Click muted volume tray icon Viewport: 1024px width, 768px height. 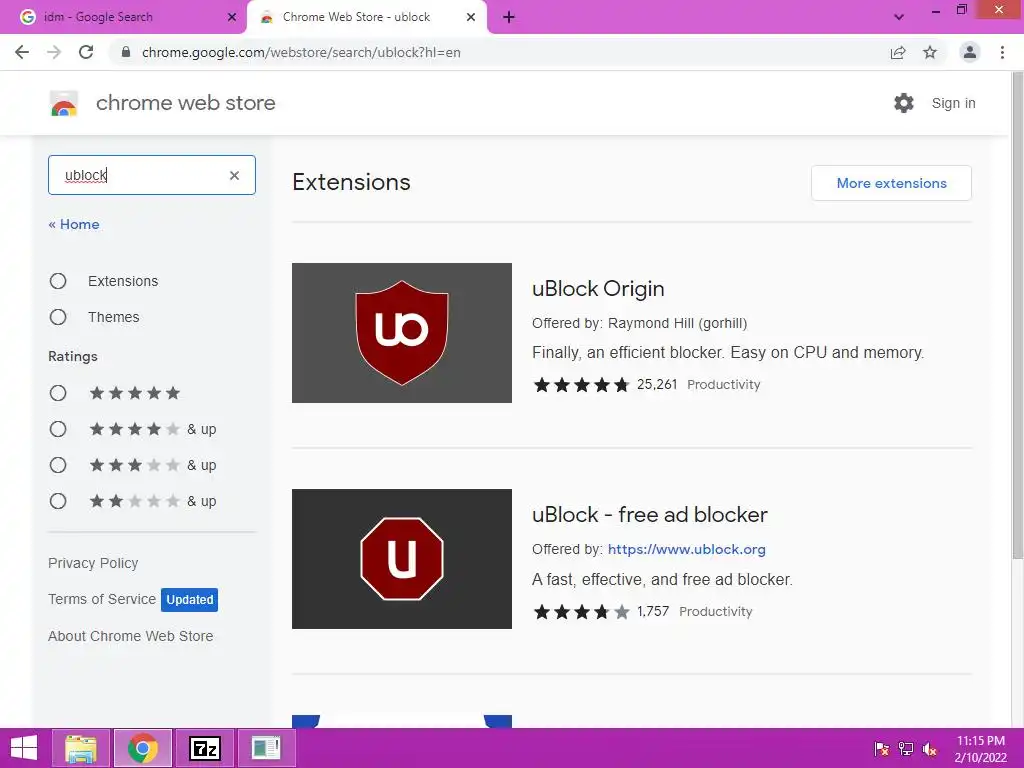tap(930, 749)
